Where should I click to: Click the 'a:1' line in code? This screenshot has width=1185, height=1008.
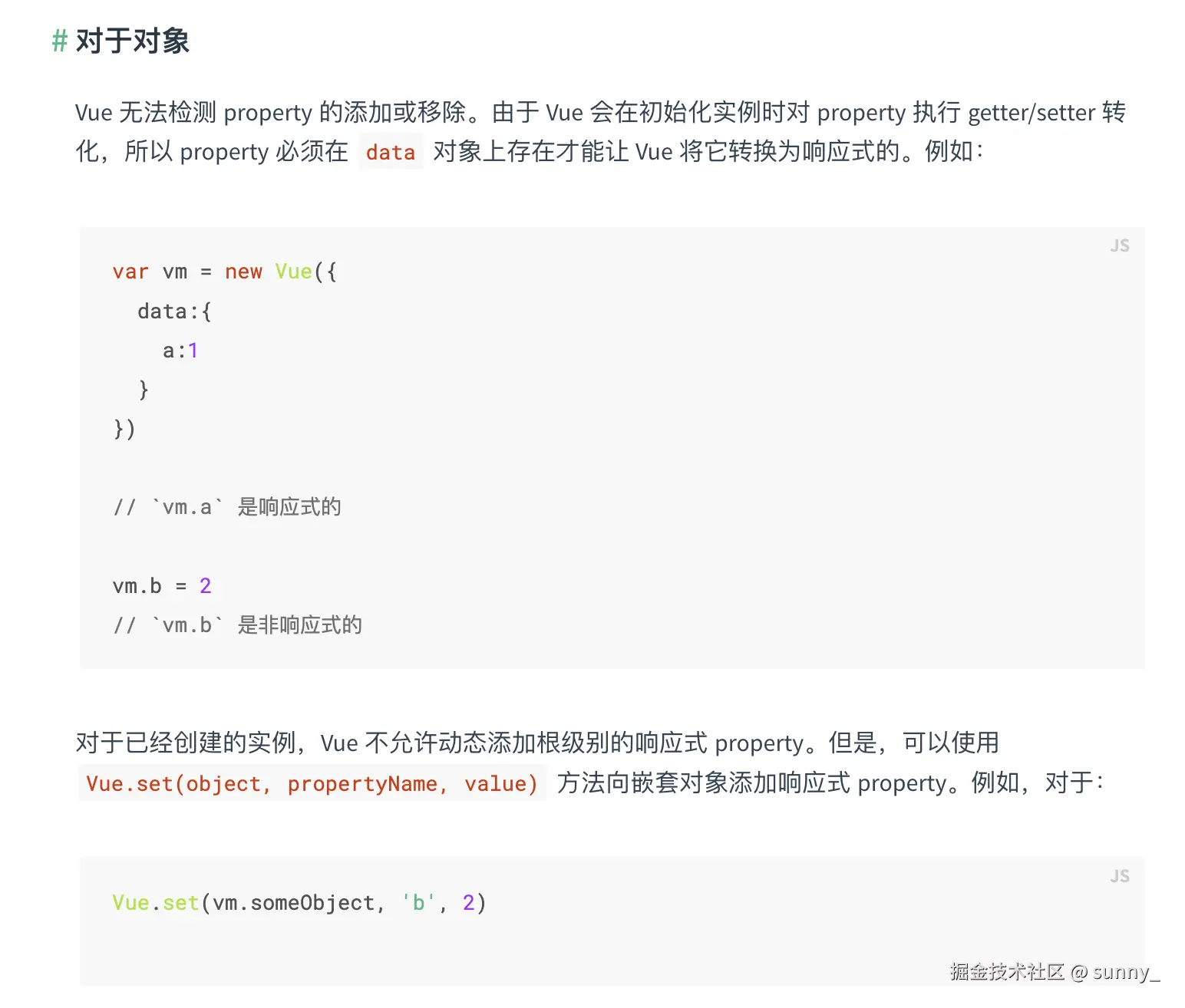point(180,351)
